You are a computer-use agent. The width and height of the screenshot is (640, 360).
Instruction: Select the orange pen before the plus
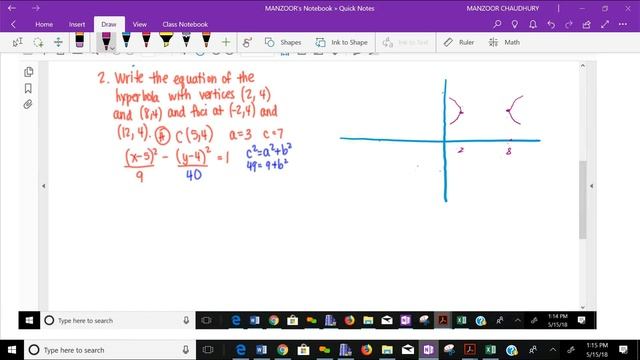pos(206,40)
